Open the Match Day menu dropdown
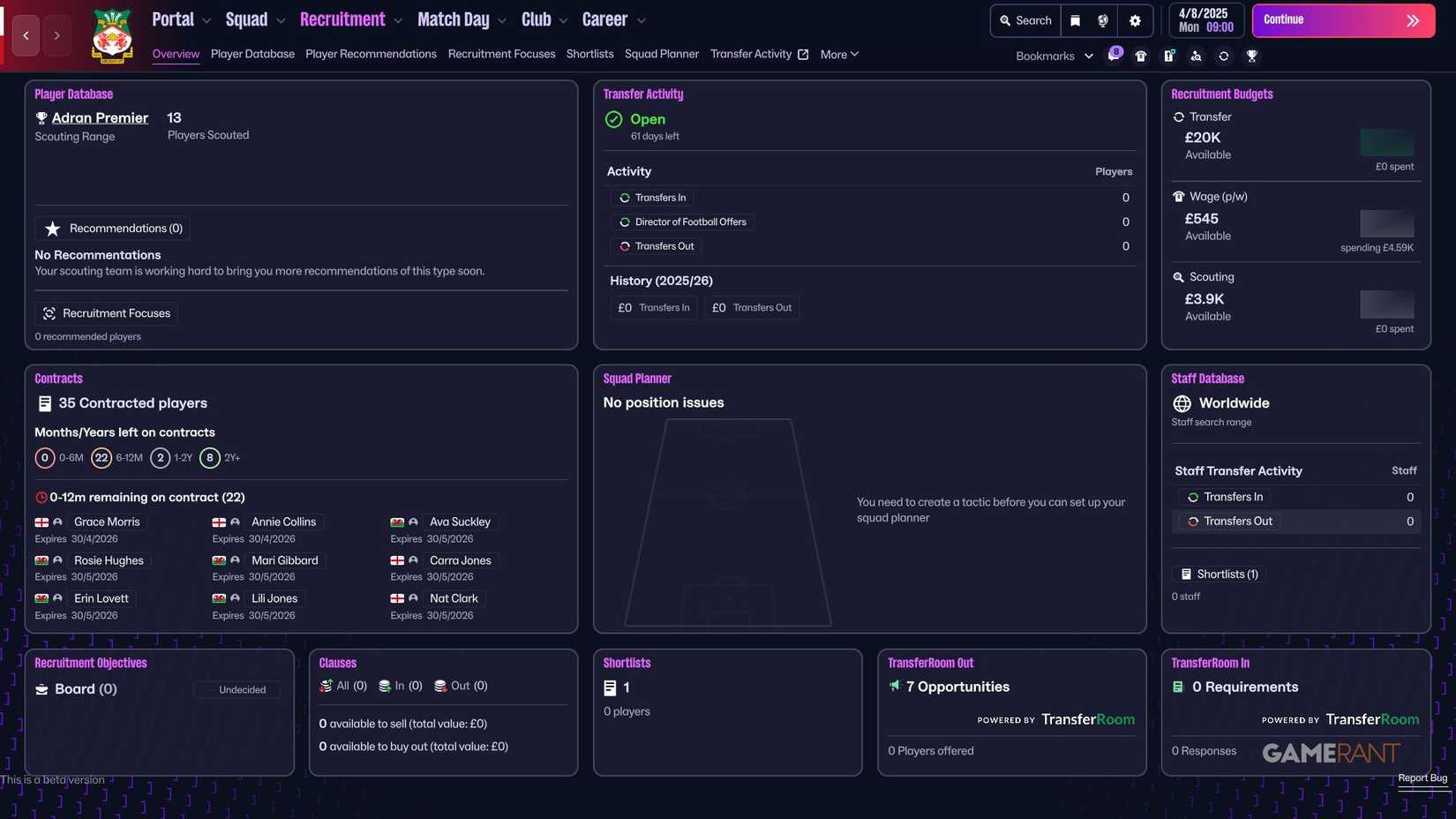Image resolution: width=1456 pixels, height=819 pixels. [x=461, y=20]
